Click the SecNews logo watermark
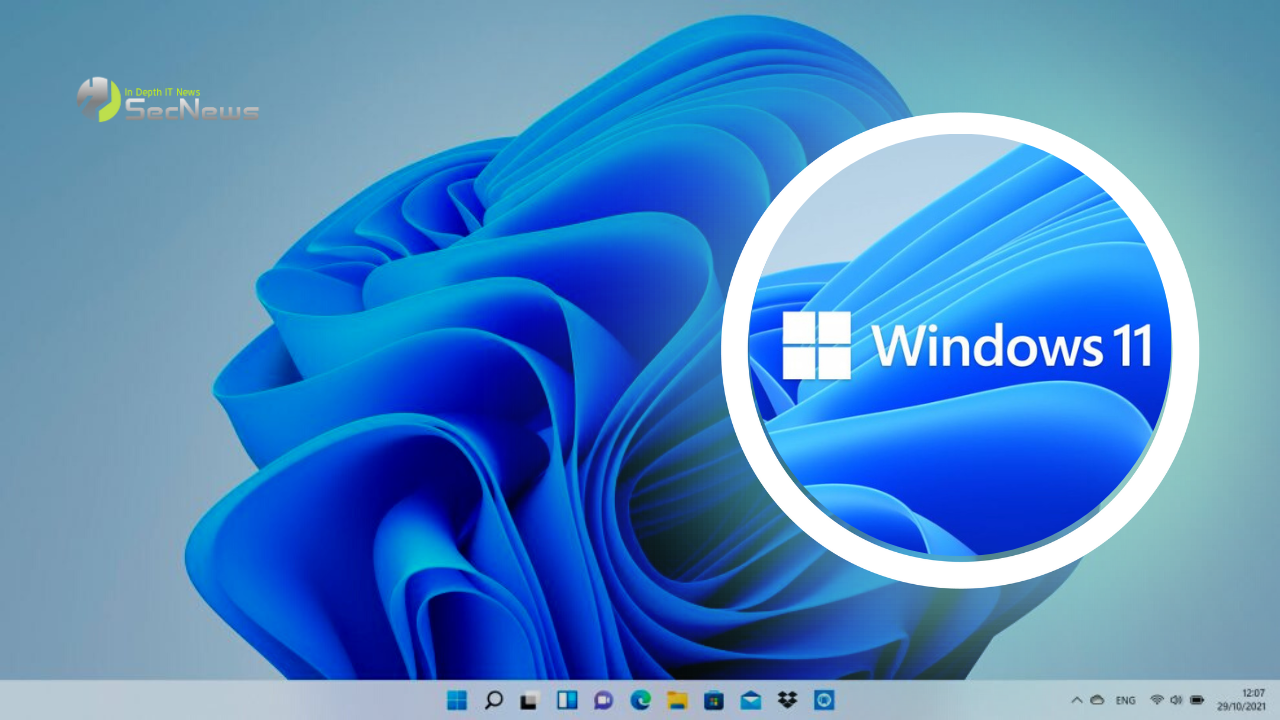Screen dimensions: 1280x720 click(x=168, y=101)
